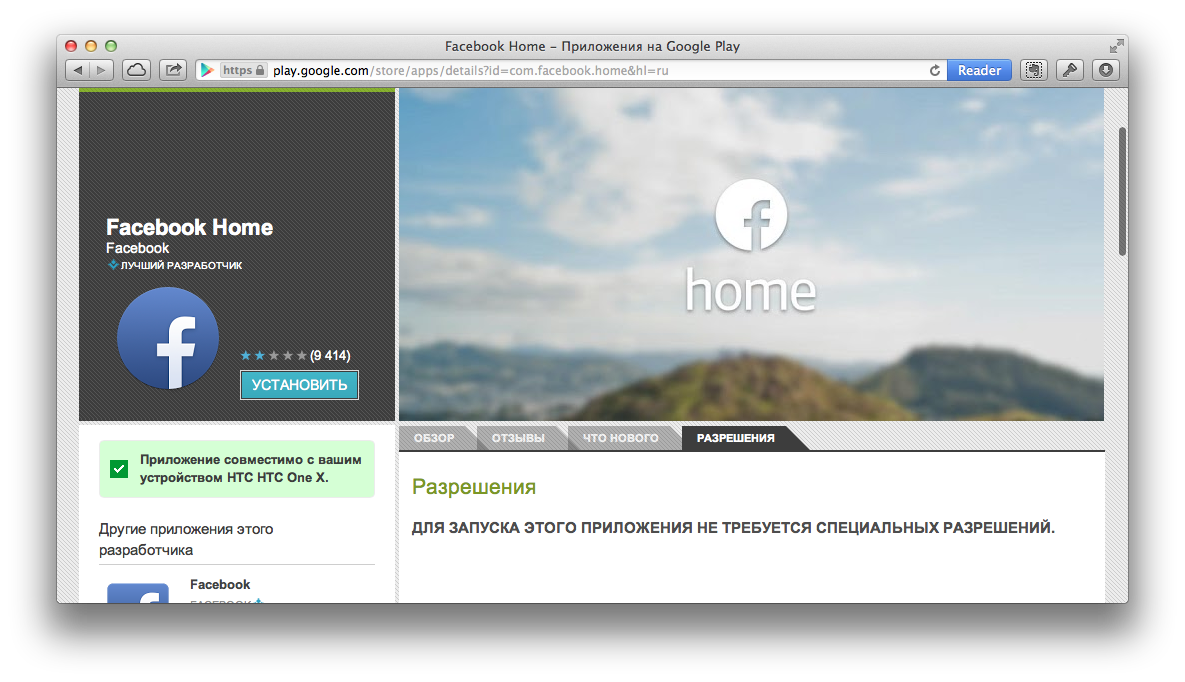Click the 'ДЛЯ ЗАПУСКА ЭТОГО ПРИЛОЖЕНИЯ' notice text
Screen dimensions: 1185x682
tap(733, 528)
